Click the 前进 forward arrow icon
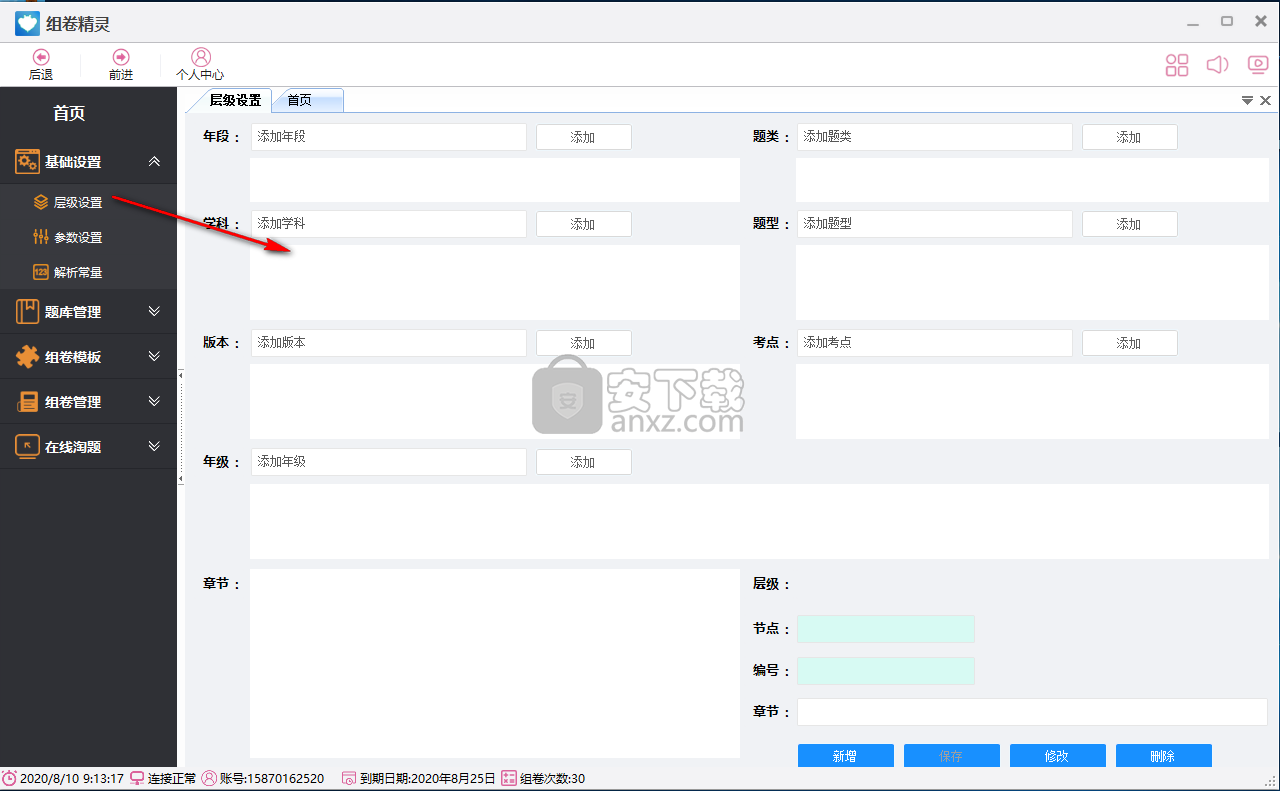 121,57
